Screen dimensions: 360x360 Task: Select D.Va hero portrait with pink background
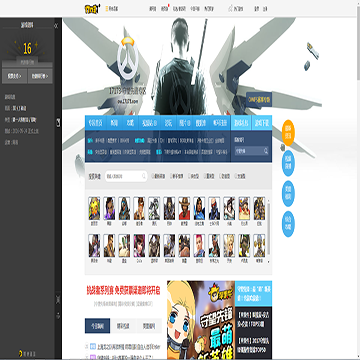tap(139, 246)
